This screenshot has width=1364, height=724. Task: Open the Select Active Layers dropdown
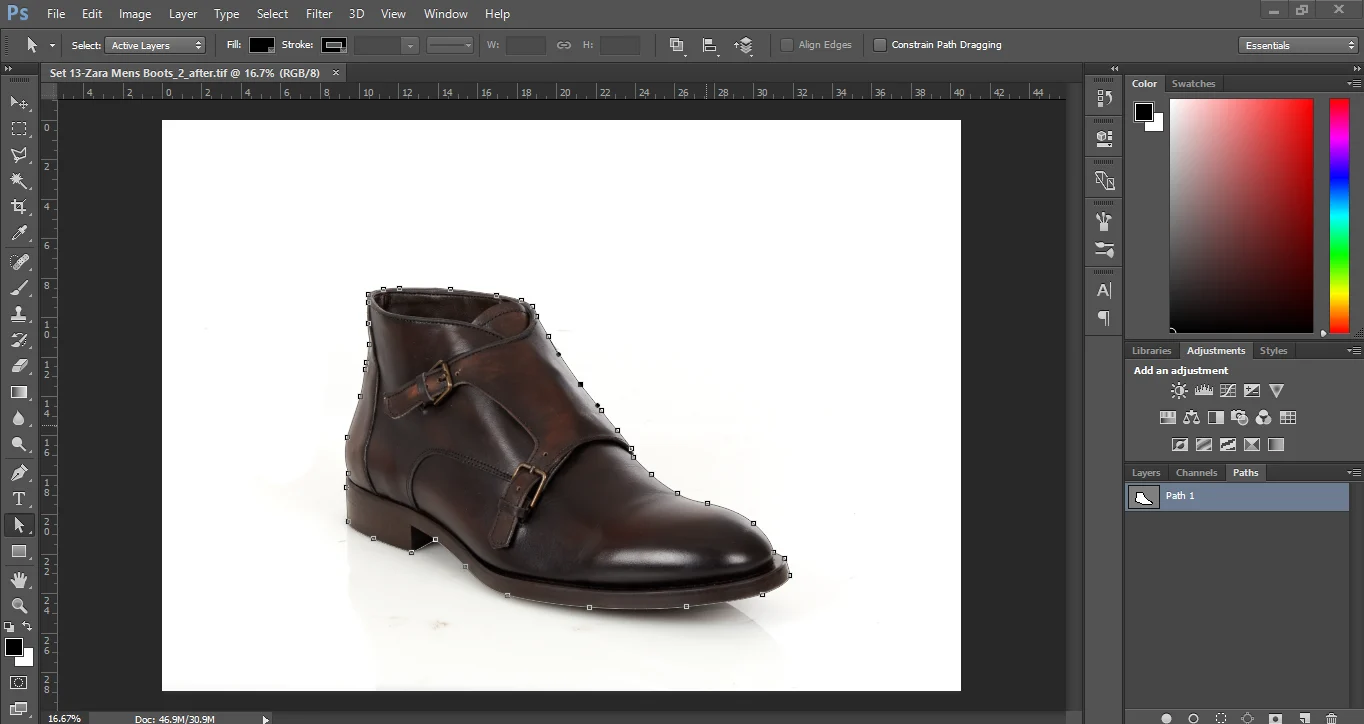pyautogui.click(x=156, y=45)
